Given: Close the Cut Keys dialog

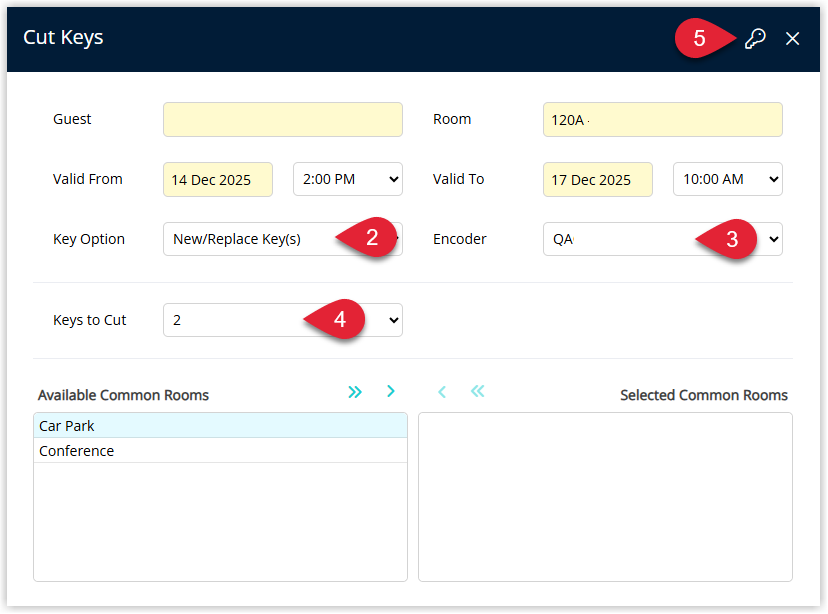Looking at the screenshot, I should tap(792, 39).
